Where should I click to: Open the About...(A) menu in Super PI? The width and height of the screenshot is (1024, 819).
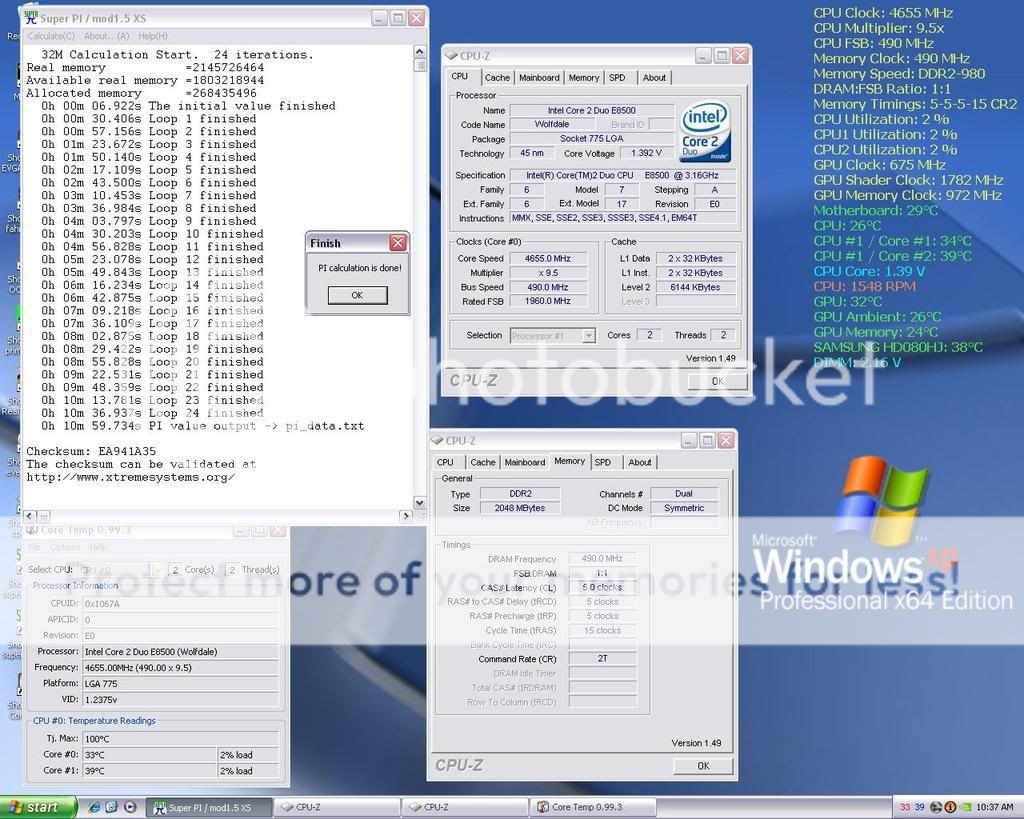[x=106, y=36]
